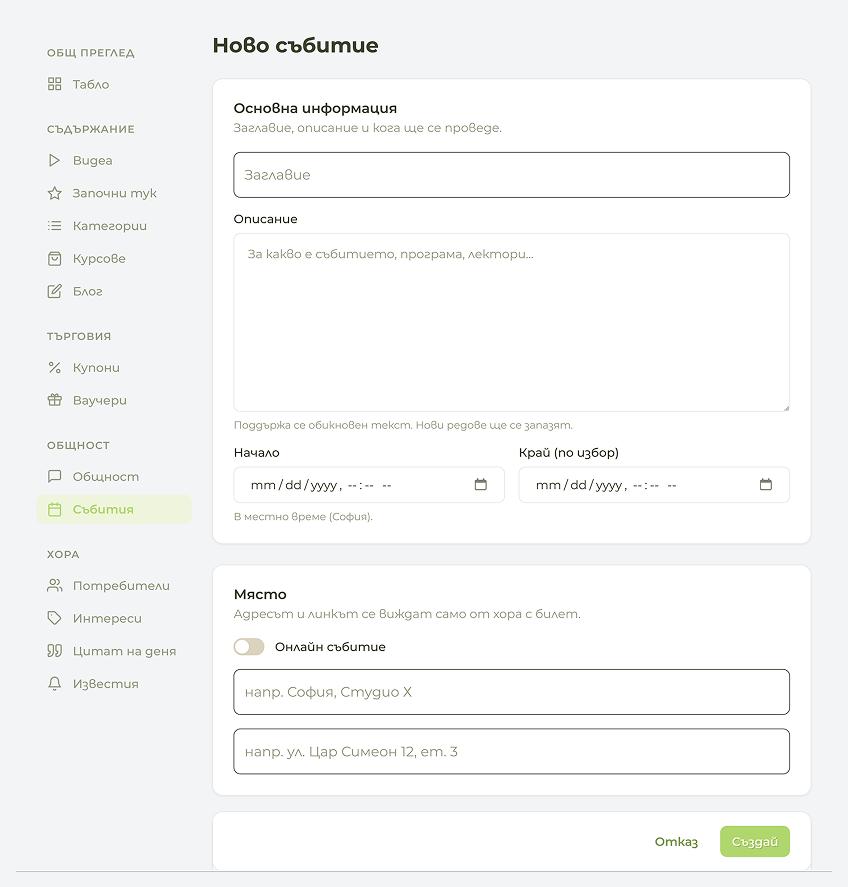Open calendar picker for Край field

[x=765, y=484]
